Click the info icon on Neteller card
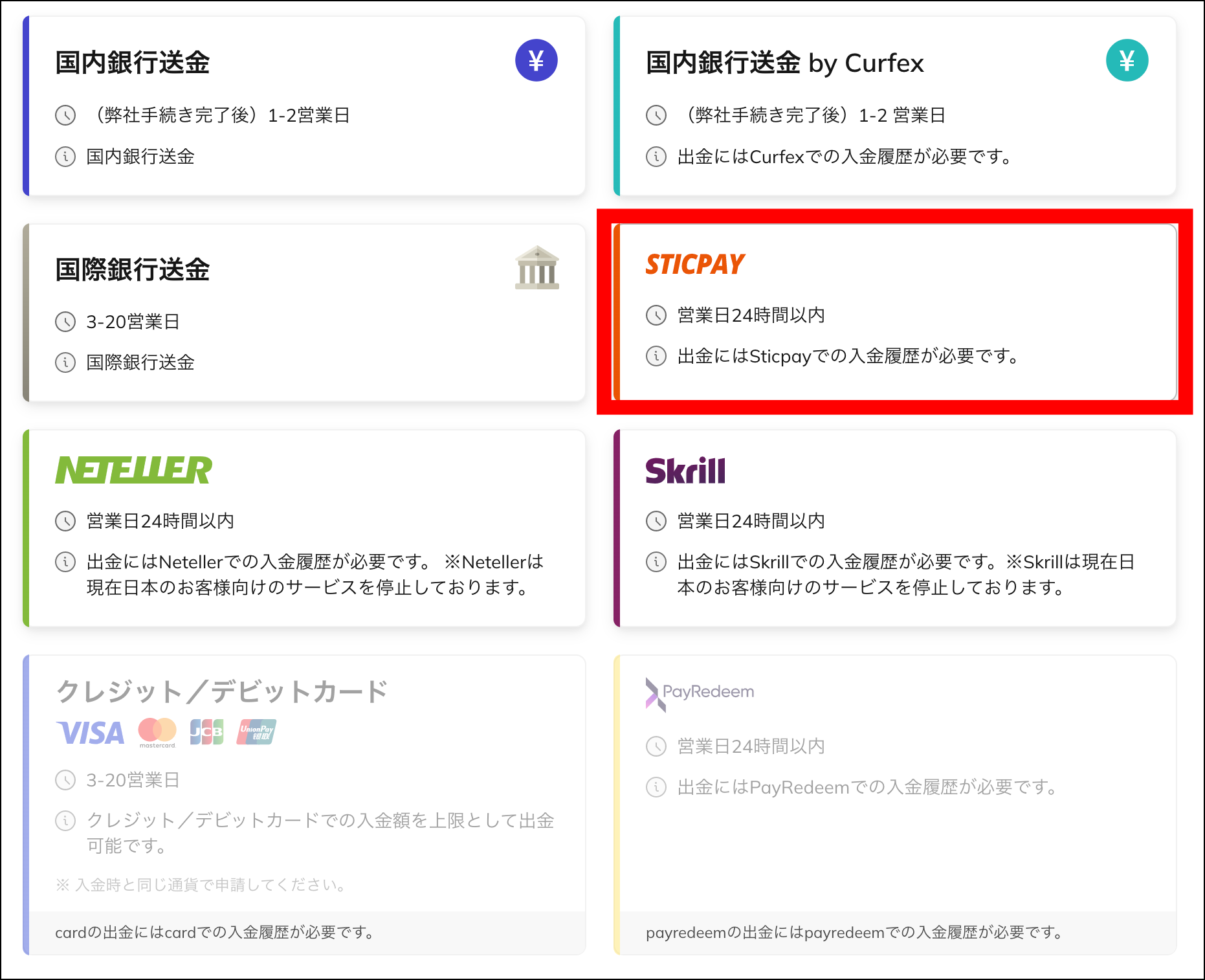This screenshot has height=980, width=1205. (x=65, y=562)
